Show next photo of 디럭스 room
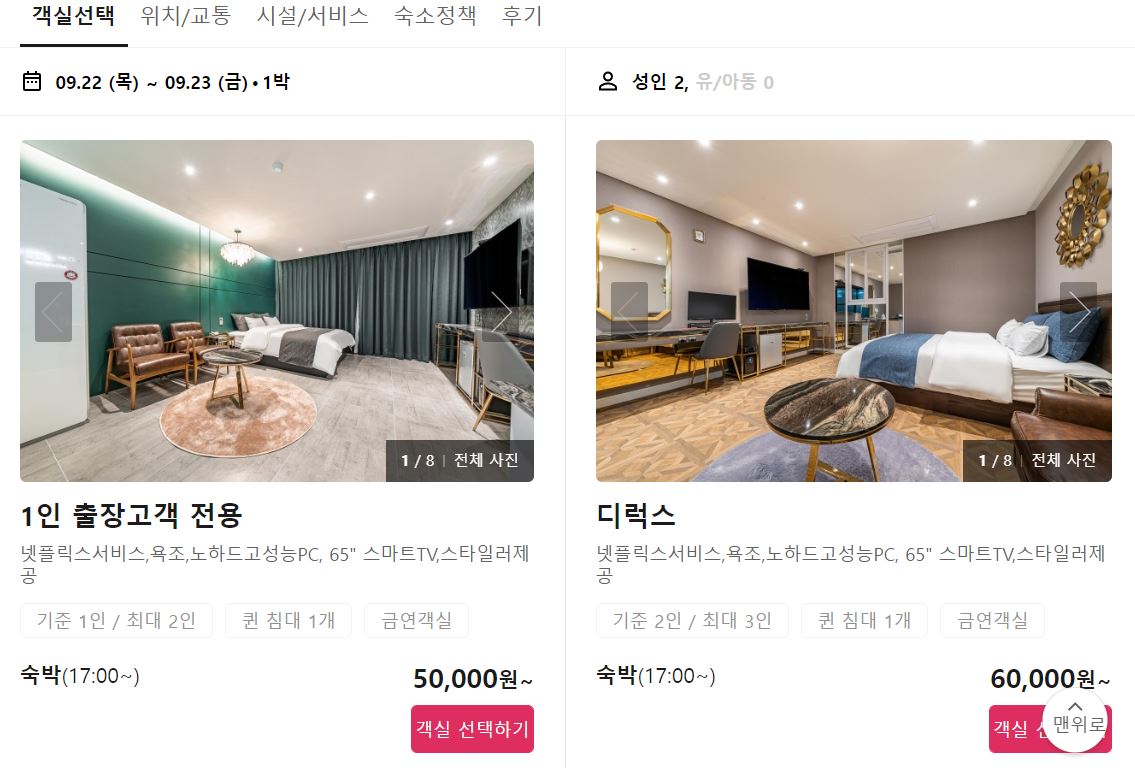The image size is (1135, 768). pyautogui.click(x=1079, y=312)
